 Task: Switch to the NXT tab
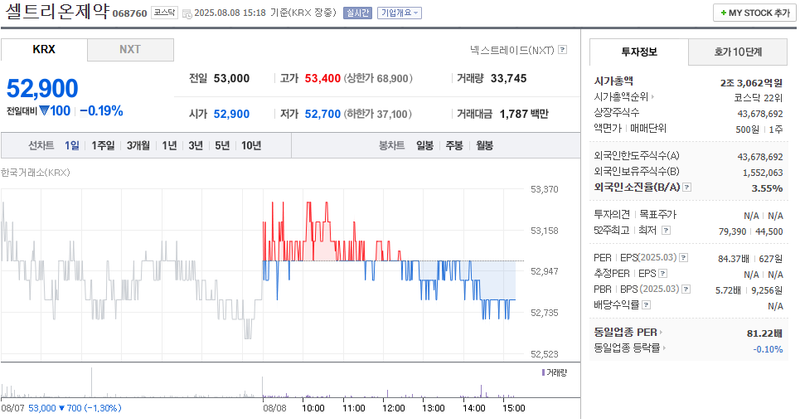point(130,50)
